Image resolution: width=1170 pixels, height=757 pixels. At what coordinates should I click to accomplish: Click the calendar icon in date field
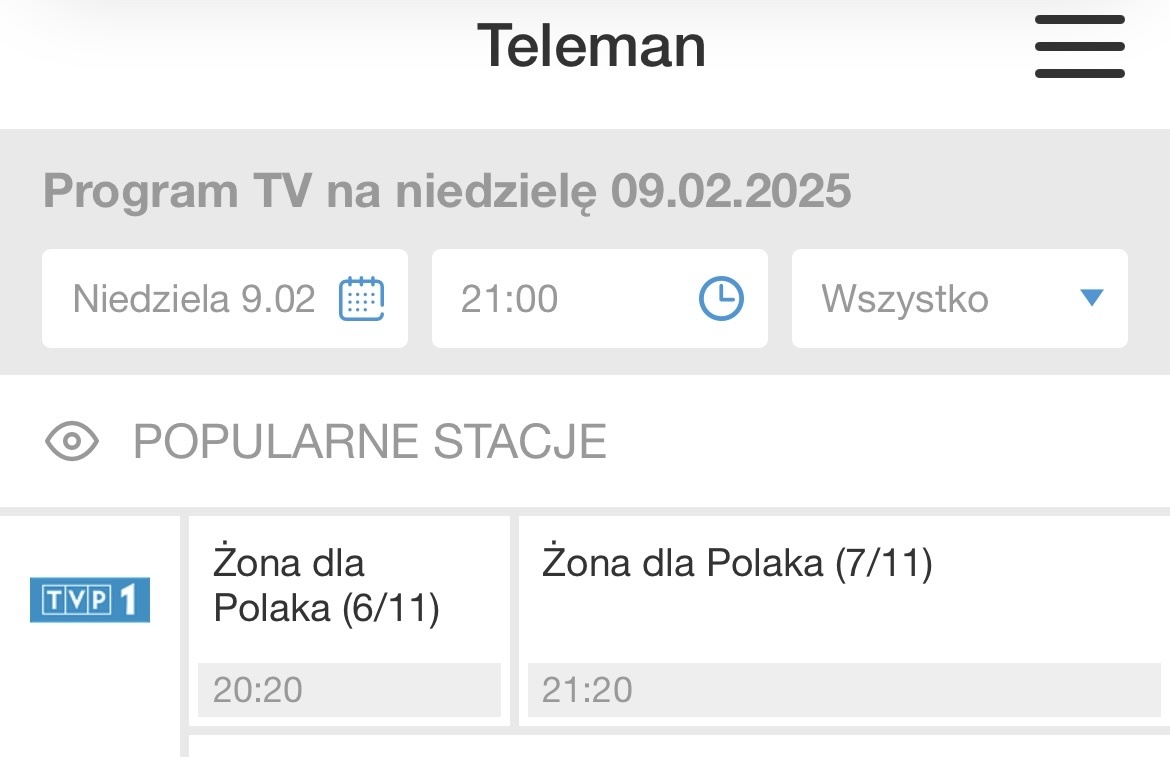point(361,299)
